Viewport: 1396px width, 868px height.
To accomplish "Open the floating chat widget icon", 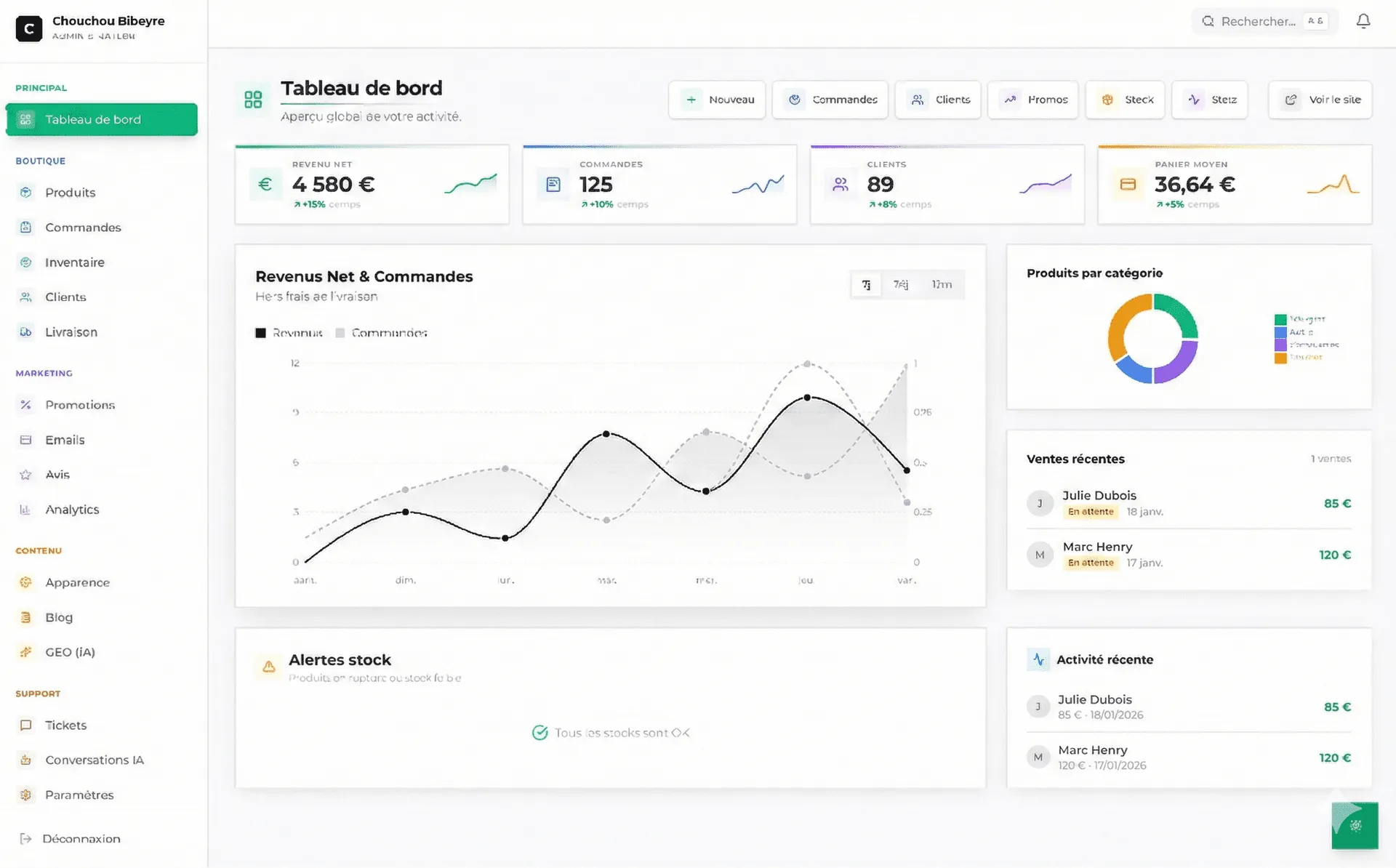I will [x=1355, y=825].
